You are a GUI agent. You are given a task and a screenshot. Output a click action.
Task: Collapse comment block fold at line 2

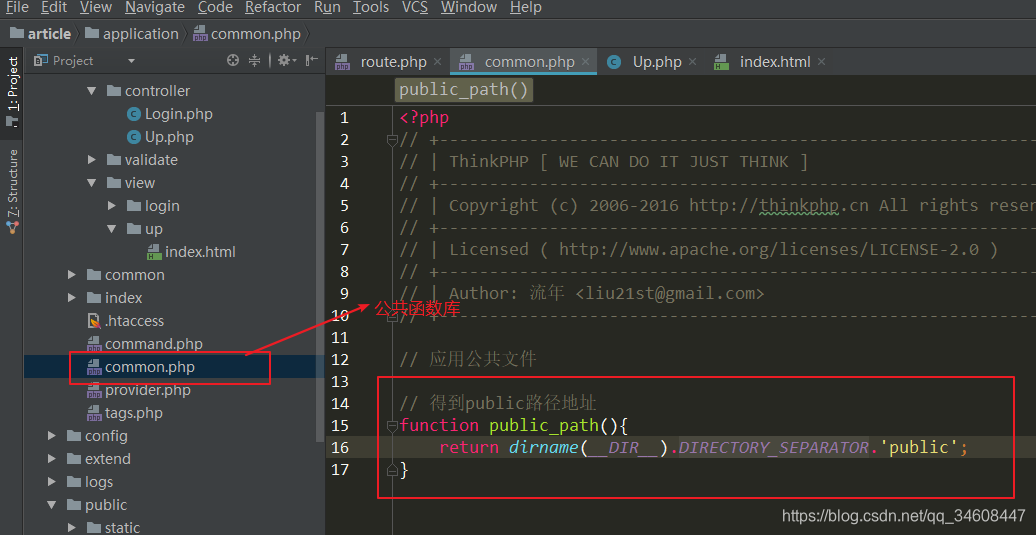tap(392, 140)
